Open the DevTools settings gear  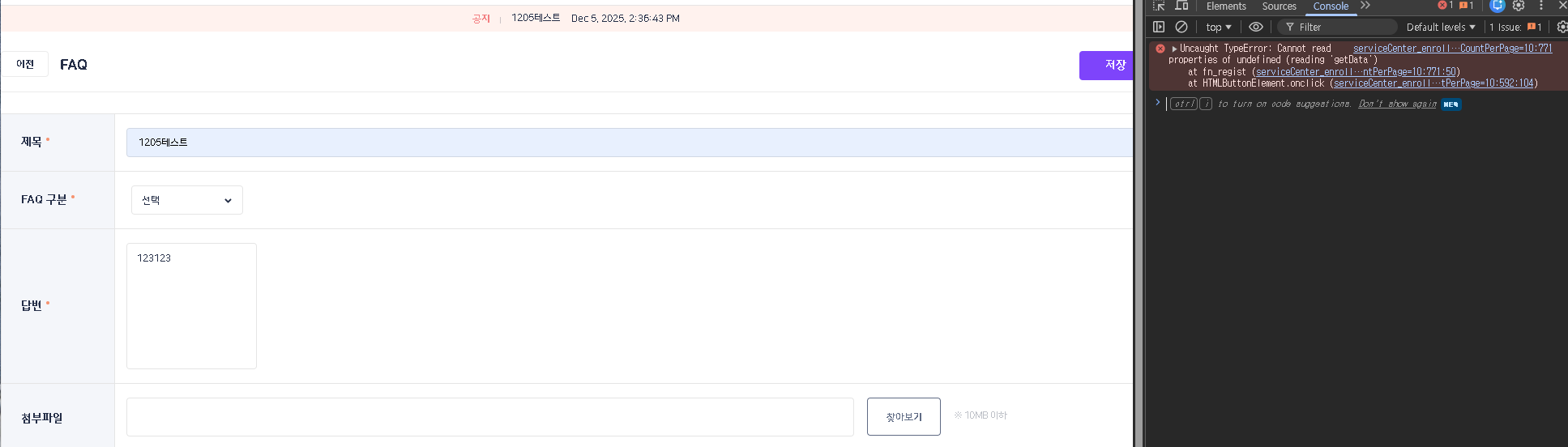click(1519, 6)
